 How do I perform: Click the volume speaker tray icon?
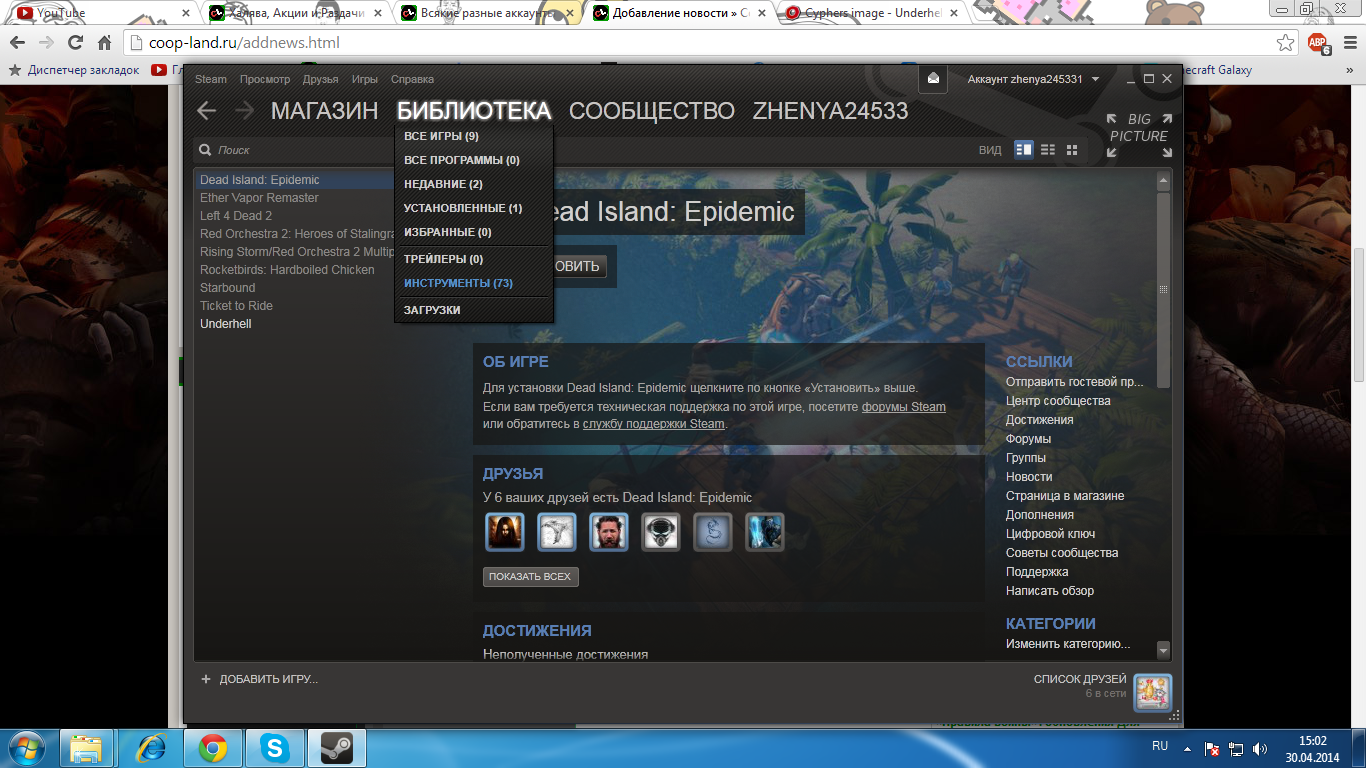click(1259, 748)
